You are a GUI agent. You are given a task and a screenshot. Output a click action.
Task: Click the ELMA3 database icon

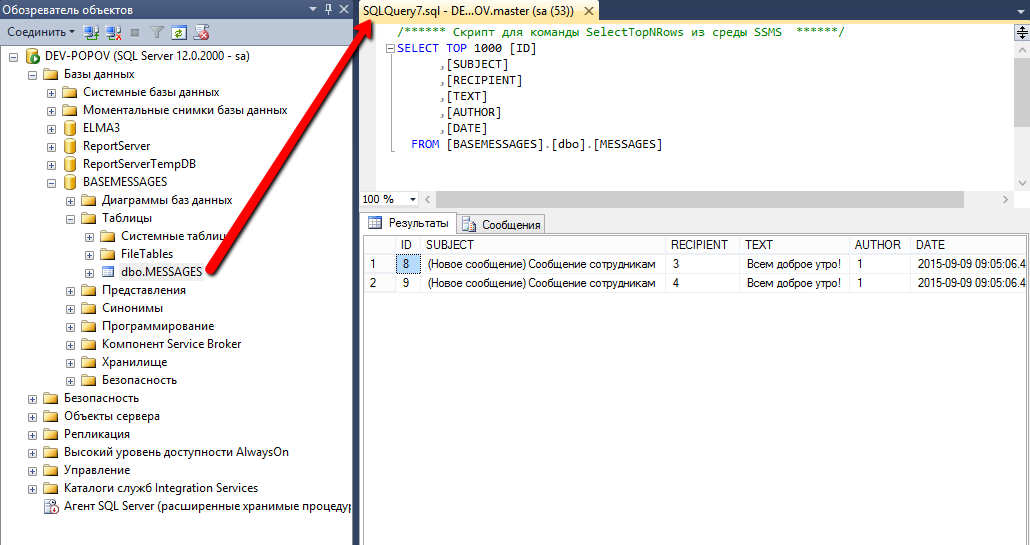(69, 128)
